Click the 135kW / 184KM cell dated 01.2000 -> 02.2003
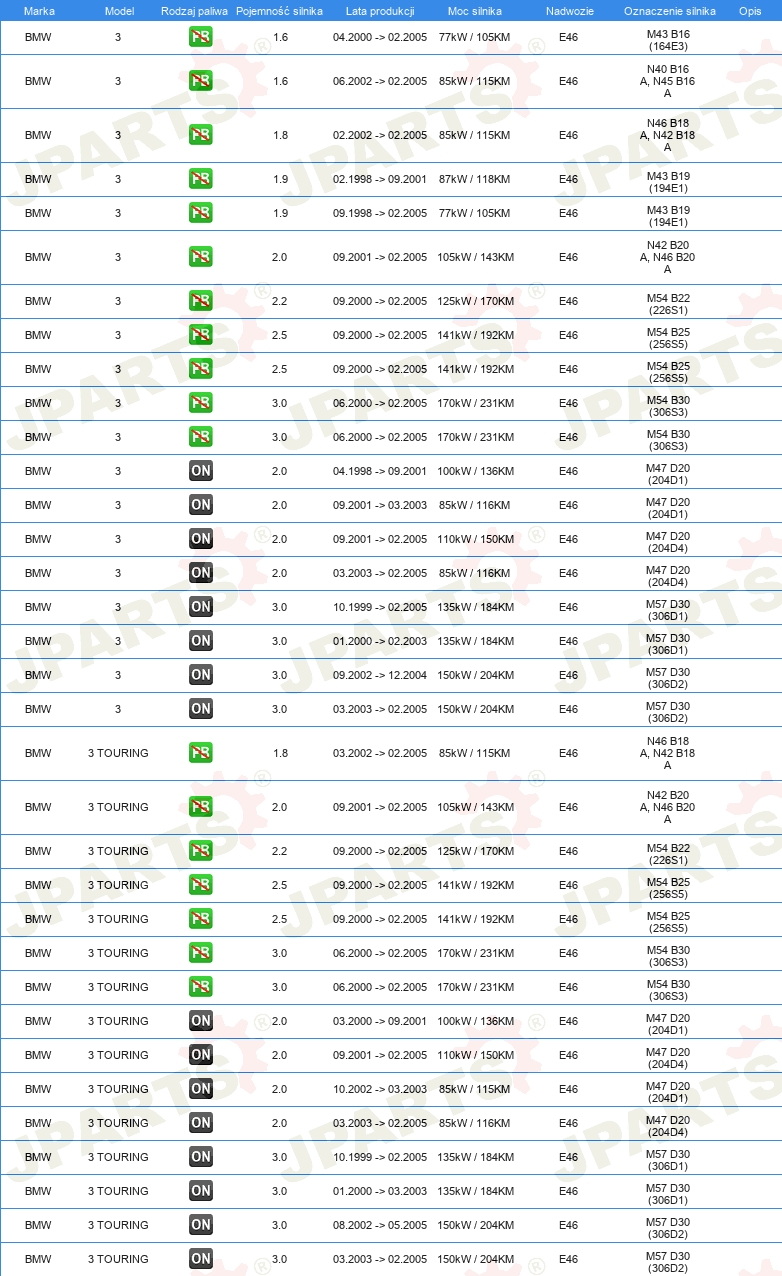This screenshot has height=1276, width=782. pyautogui.click(x=476, y=641)
